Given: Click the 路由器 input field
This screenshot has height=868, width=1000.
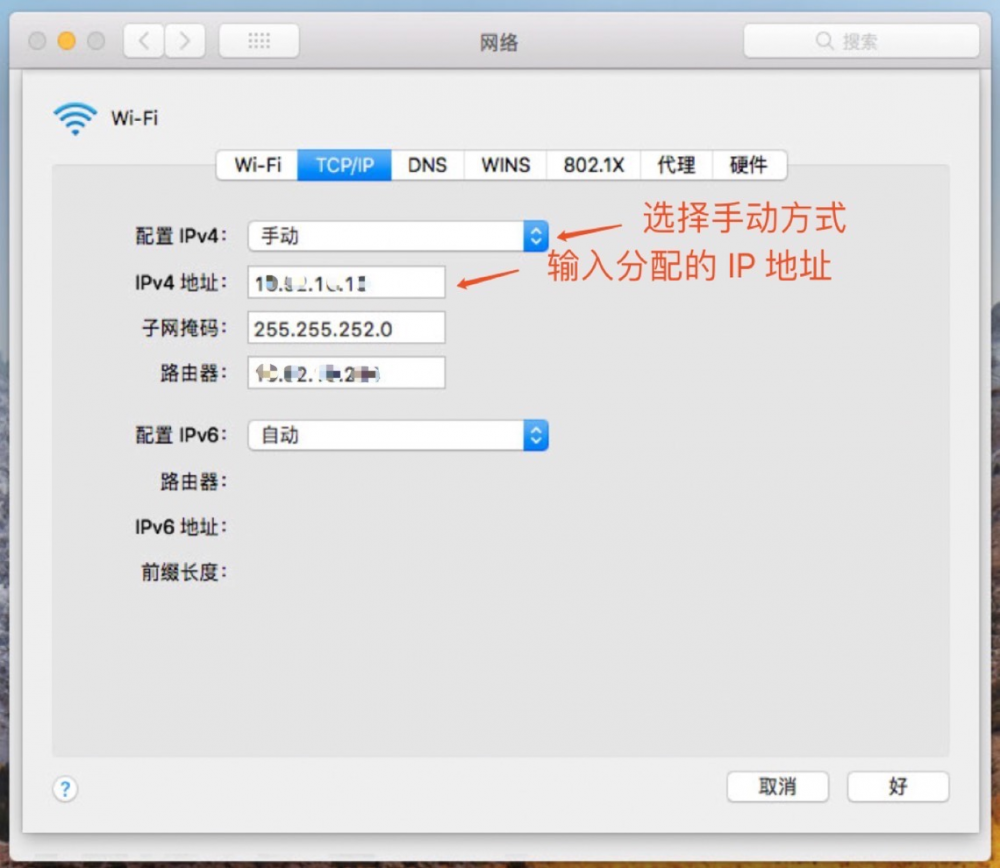Looking at the screenshot, I should click(345, 373).
